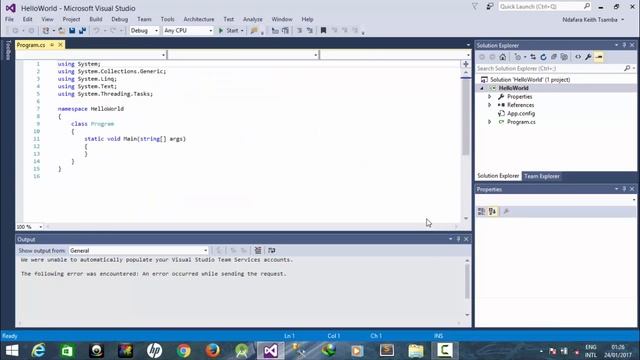Click the Output panel vertical scrollbar thumb
This screenshot has height=360, width=640.
pyautogui.click(x=467, y=282)
